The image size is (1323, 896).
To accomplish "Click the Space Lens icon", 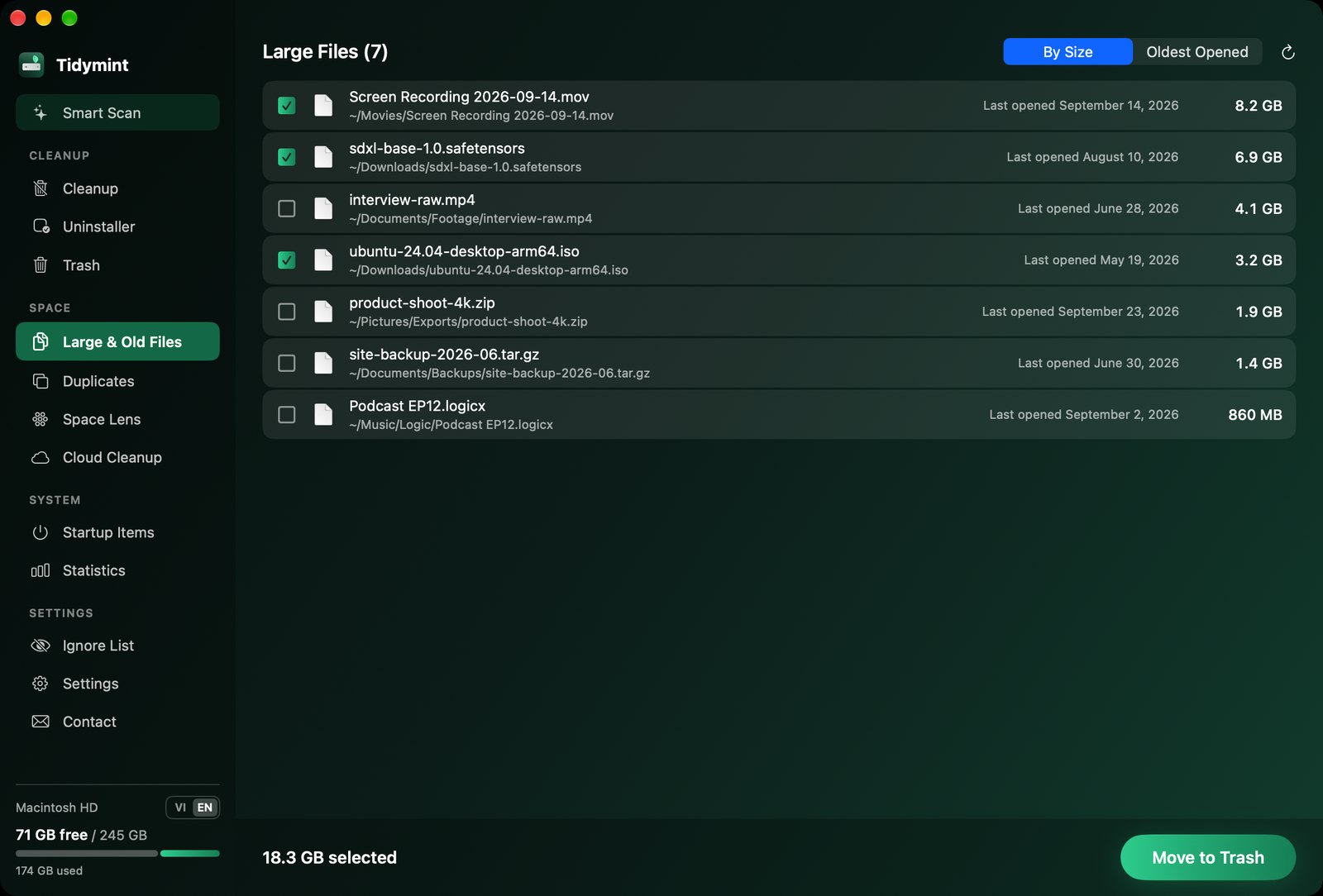I will pos(40,419).
